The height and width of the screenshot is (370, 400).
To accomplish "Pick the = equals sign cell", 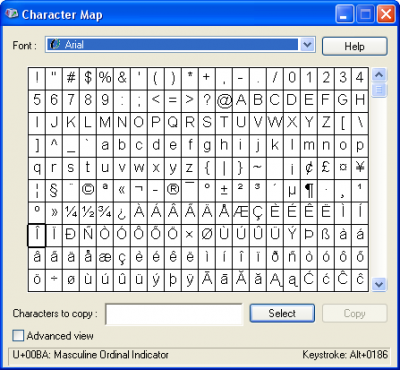I will pyautogui.click(x=173, y=101).
